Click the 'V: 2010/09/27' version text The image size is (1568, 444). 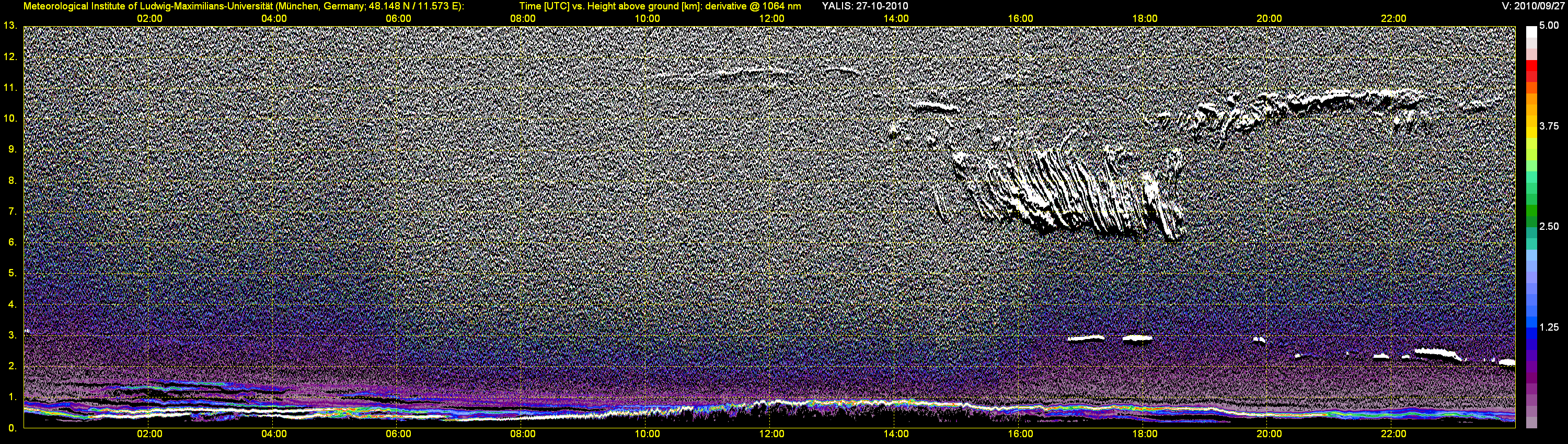coord(1532,6)
